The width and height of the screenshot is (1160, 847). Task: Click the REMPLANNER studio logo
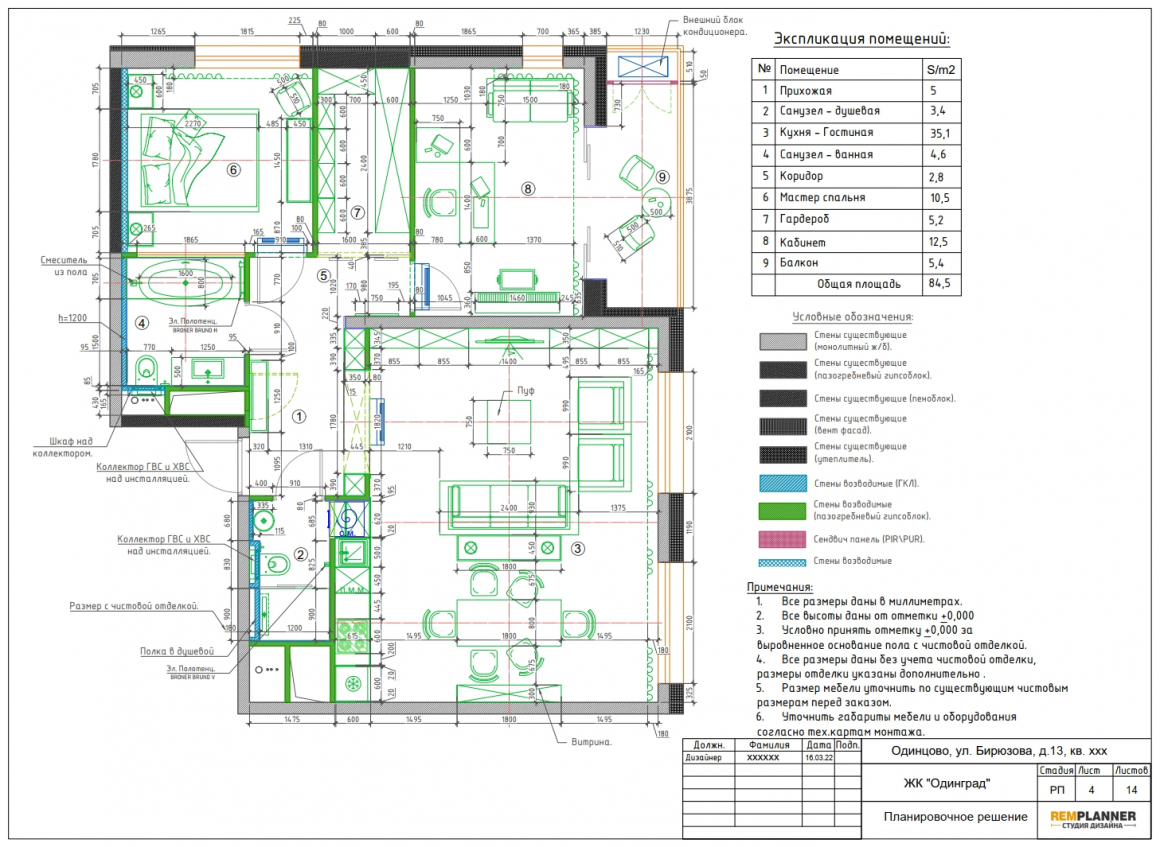[x=1093, y=820]
